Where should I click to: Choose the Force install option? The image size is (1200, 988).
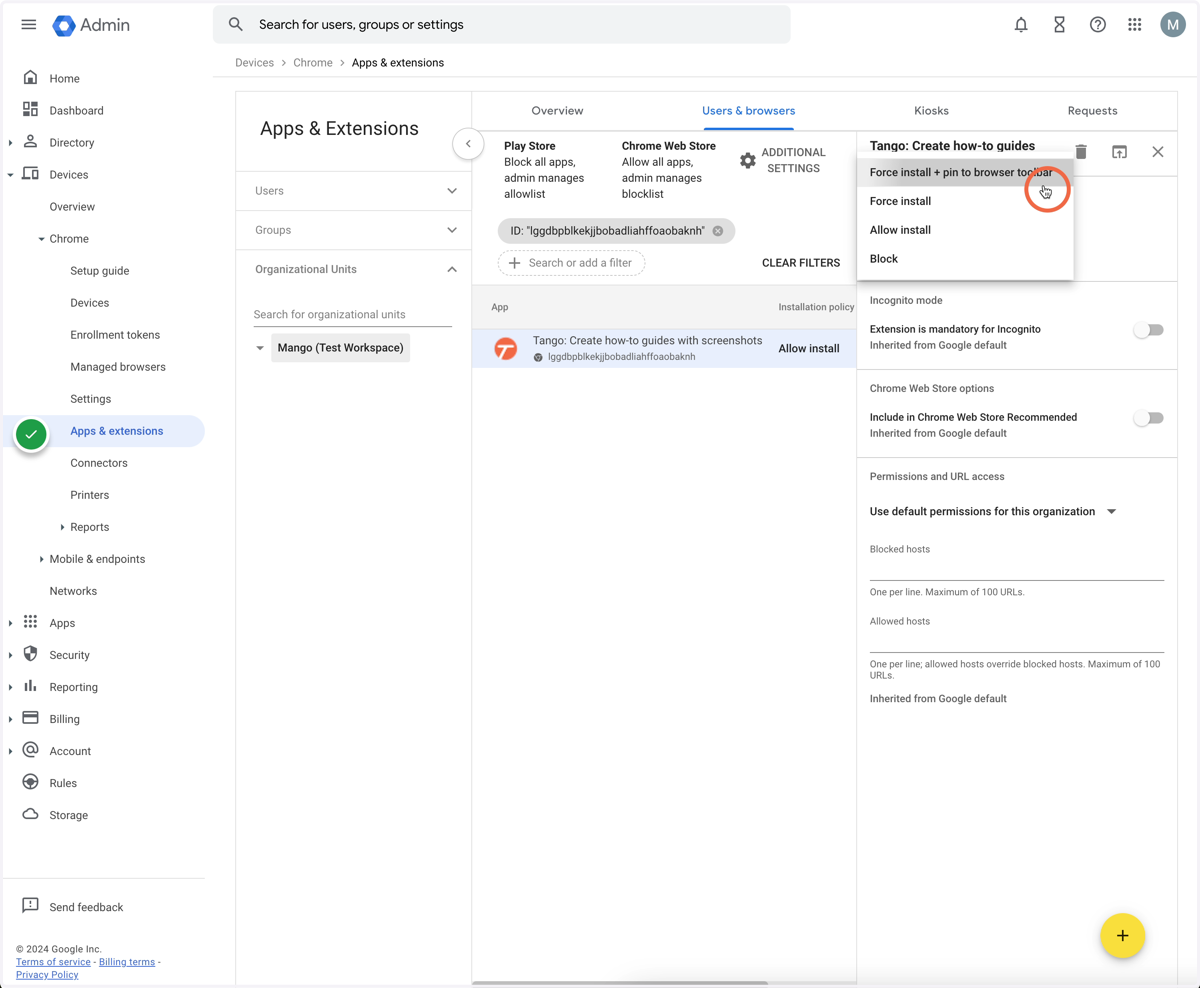(965, 201)
